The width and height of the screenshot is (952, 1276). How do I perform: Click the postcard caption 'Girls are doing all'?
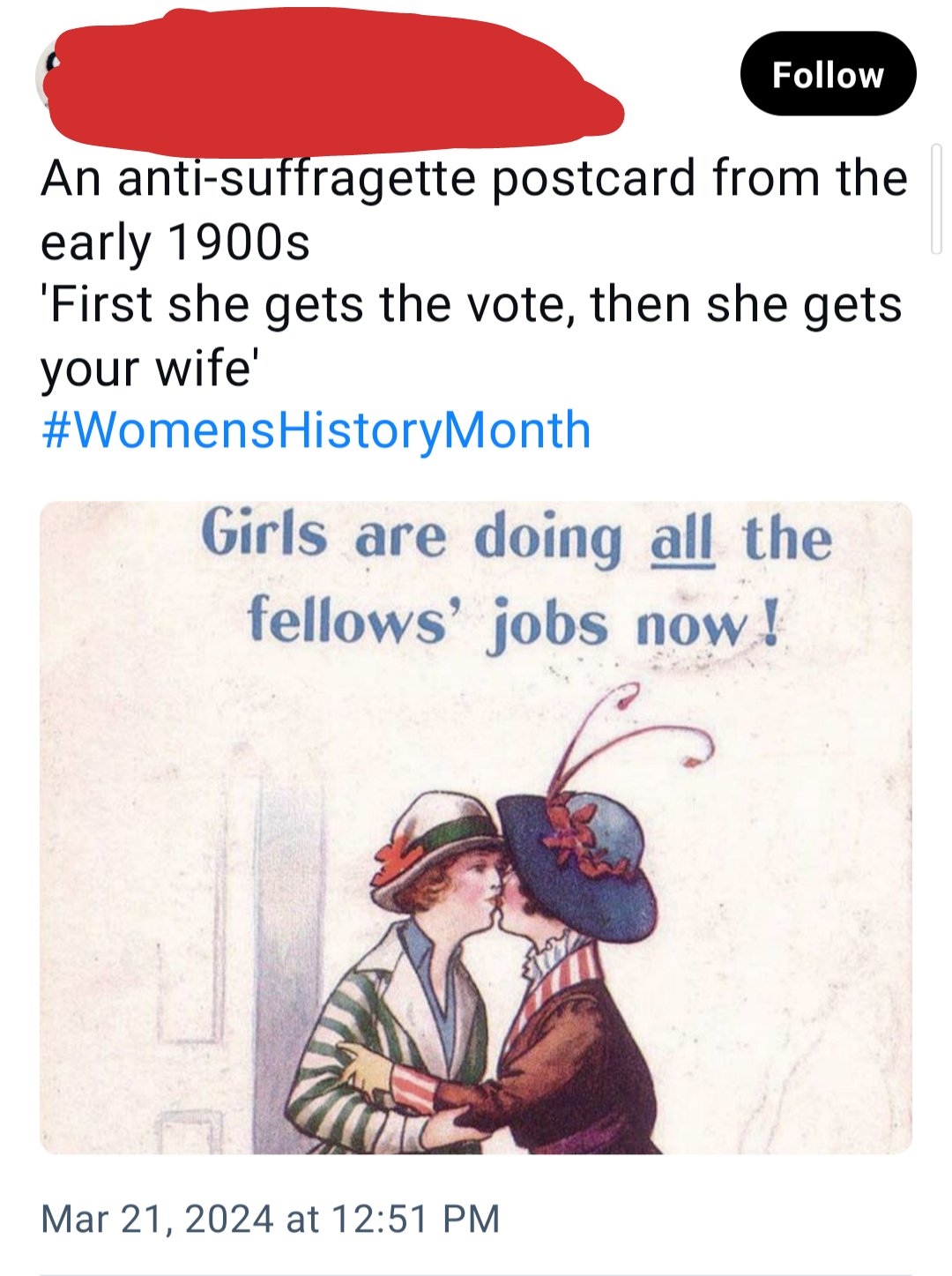coord(457,536)
